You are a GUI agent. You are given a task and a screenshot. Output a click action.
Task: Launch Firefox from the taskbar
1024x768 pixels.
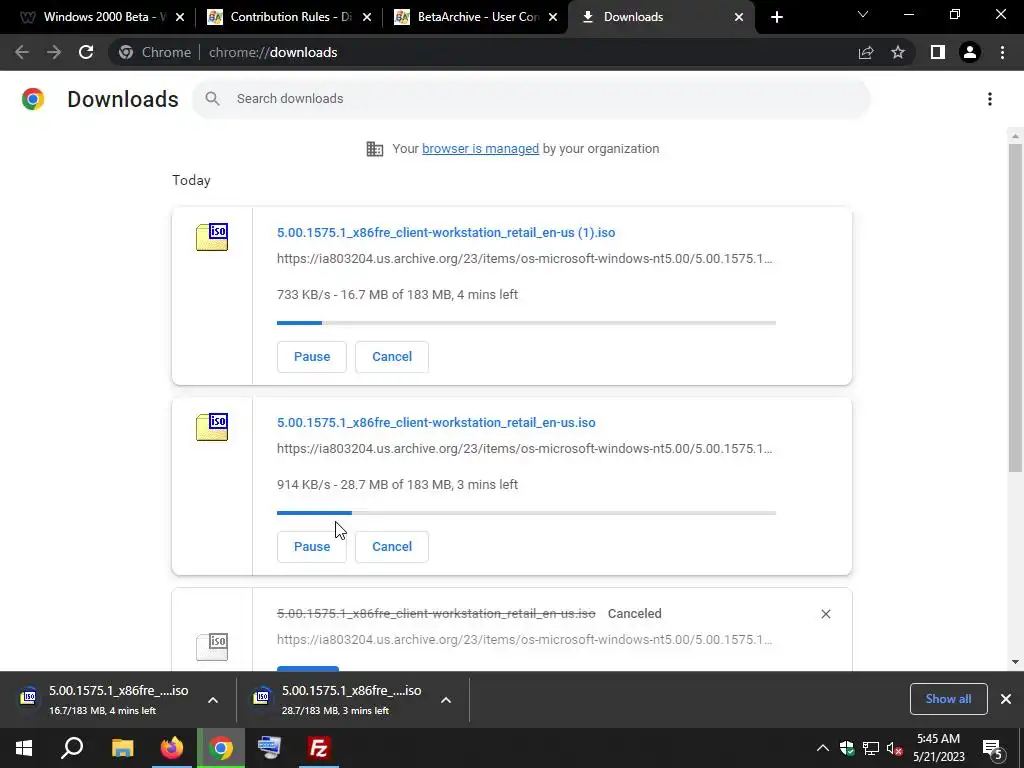click(172, 748)
